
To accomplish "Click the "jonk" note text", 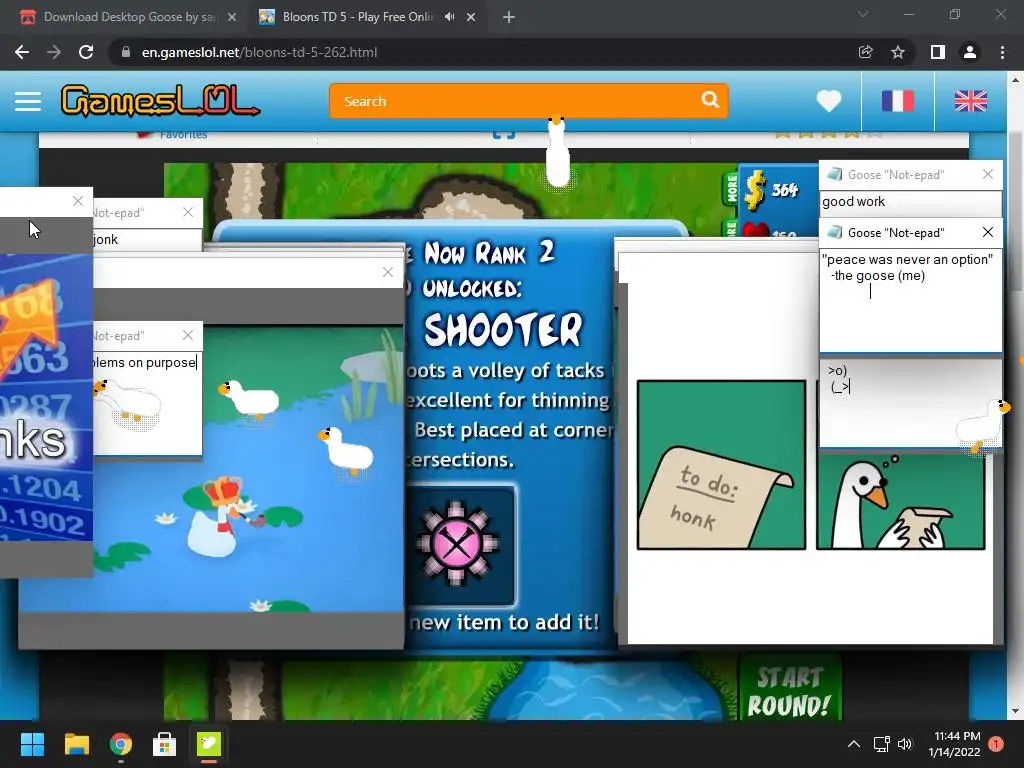I will pyautogui.click(x=105, y=240).
